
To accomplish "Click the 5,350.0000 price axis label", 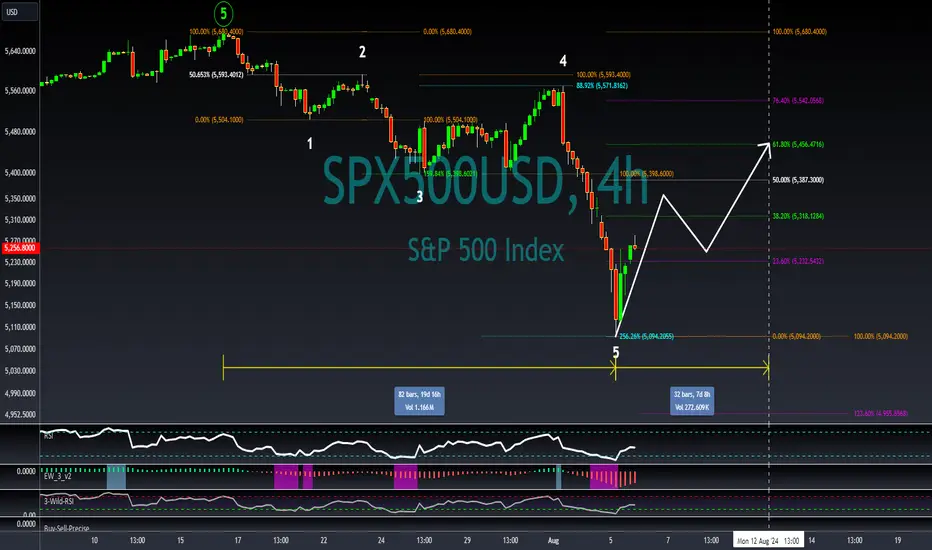I will point(20,199).
